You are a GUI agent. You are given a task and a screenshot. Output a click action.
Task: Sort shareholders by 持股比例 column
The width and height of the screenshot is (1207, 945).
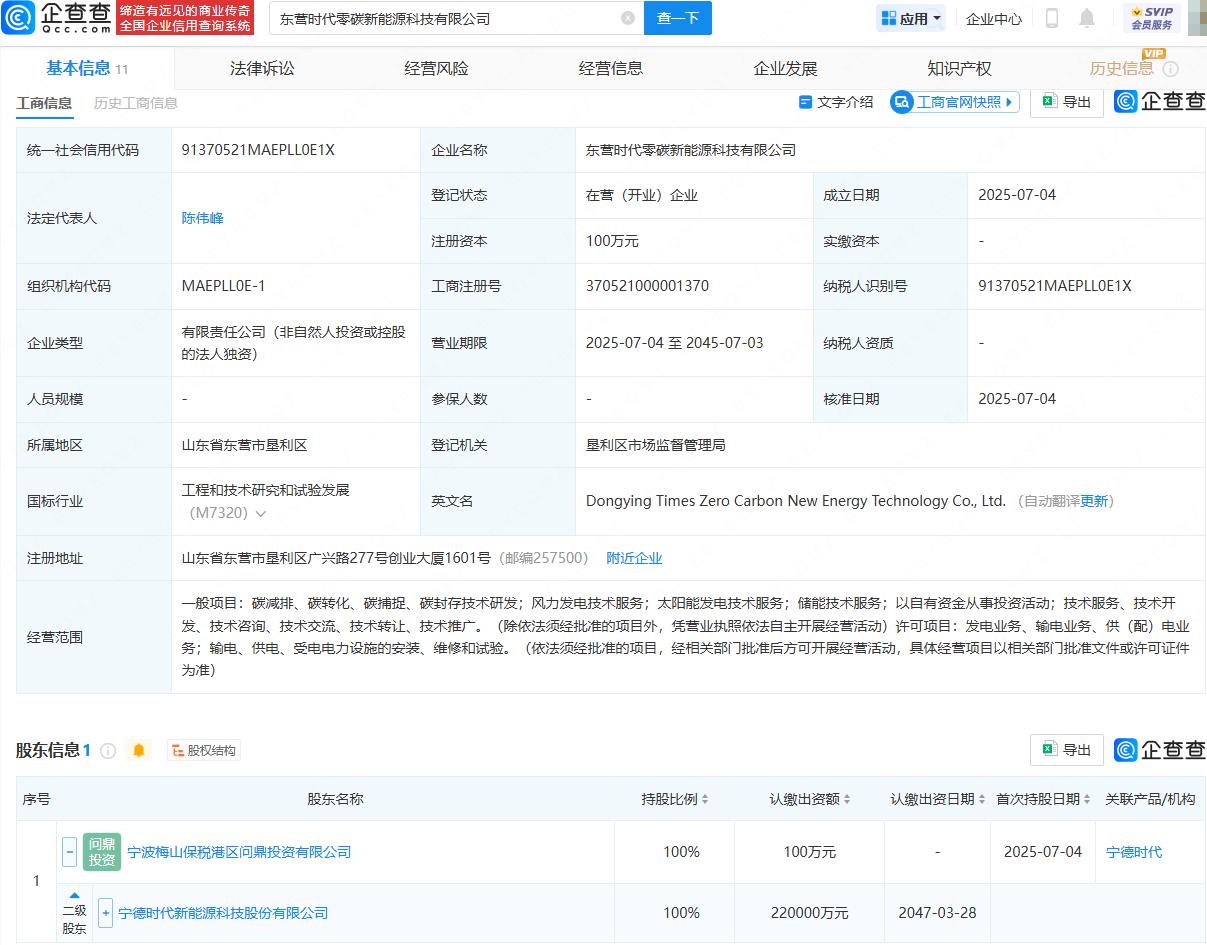[x=674, y=799]
